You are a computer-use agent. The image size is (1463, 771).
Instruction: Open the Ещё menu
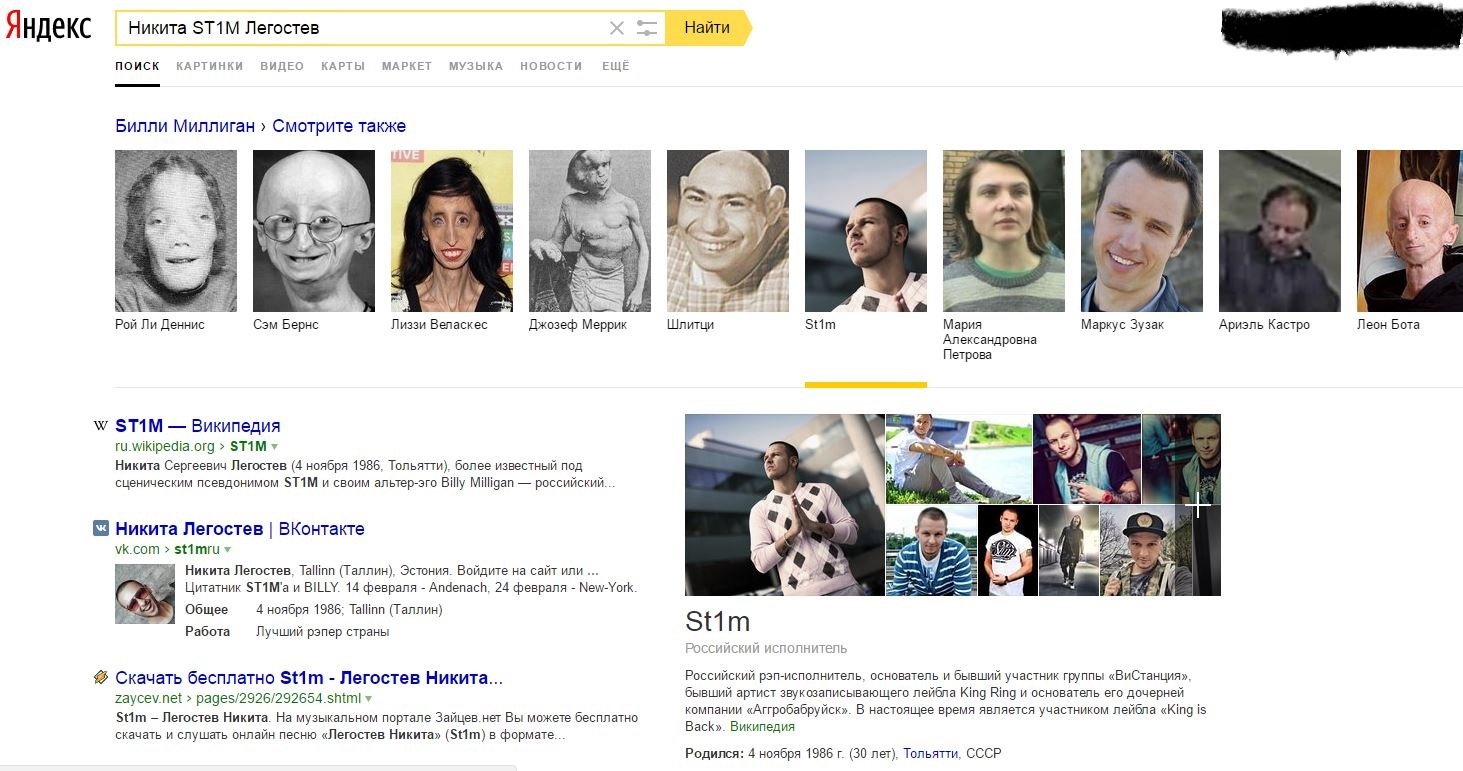coord(615,66)
